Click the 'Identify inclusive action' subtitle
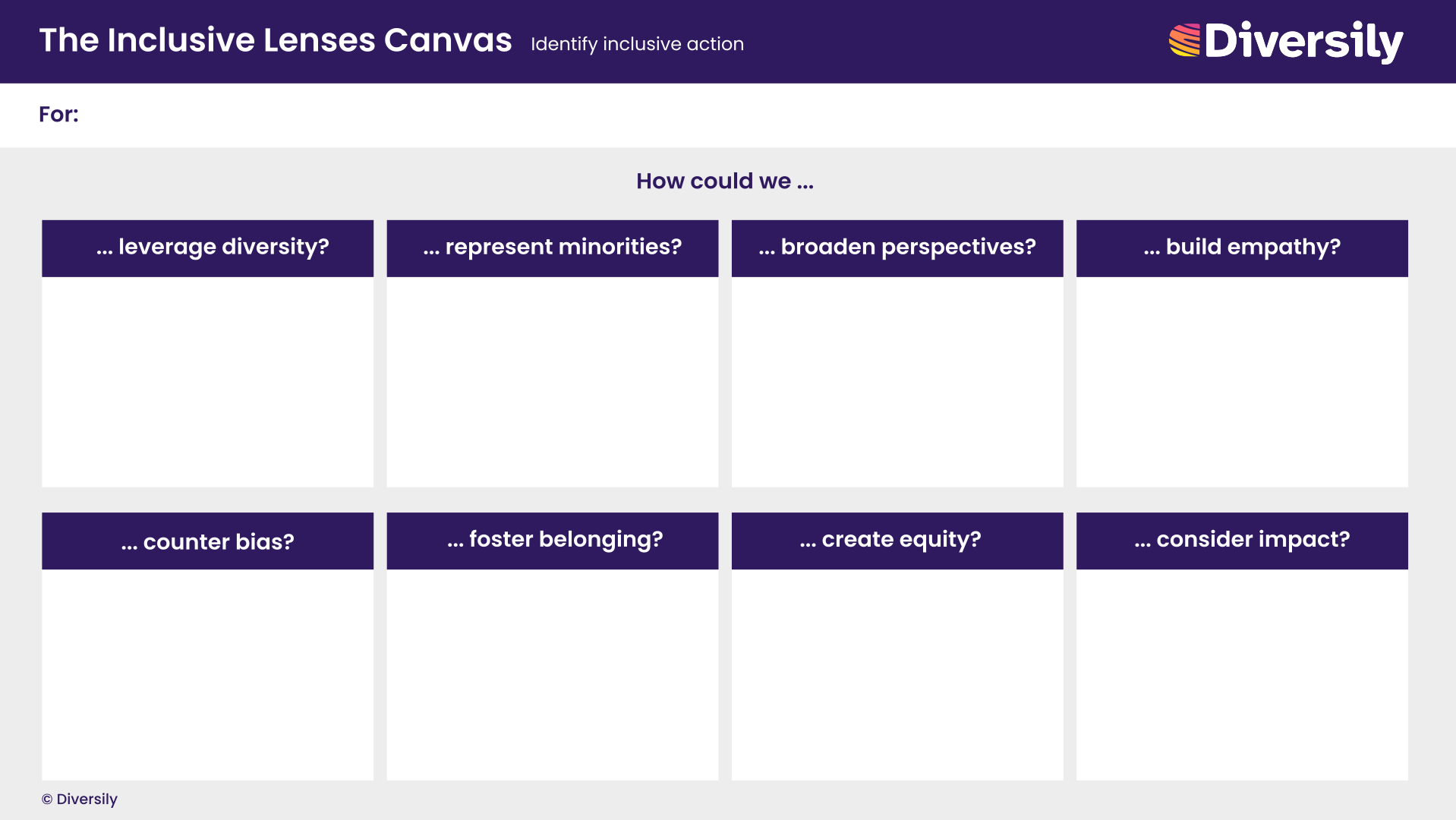The width and height of the screenshot is (1456, 820). click(x=636, y=44)
